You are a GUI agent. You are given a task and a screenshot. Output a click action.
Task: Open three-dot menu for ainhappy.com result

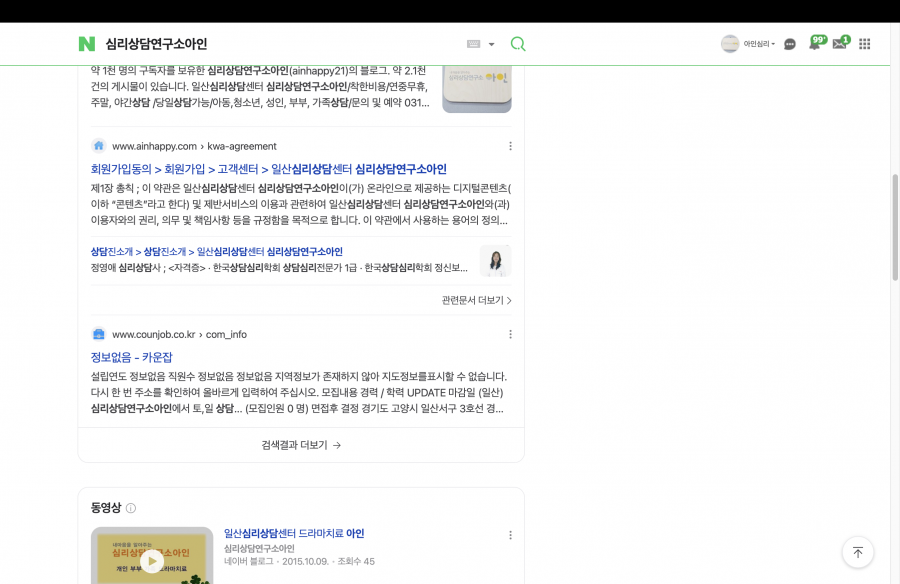point(510,146)
